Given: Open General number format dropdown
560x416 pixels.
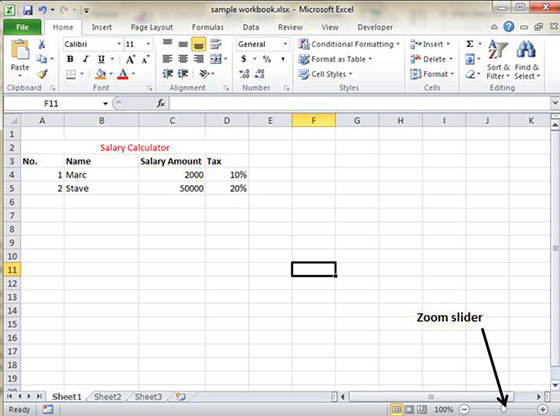Looking at the screenshot, I should tap(285, 44).
